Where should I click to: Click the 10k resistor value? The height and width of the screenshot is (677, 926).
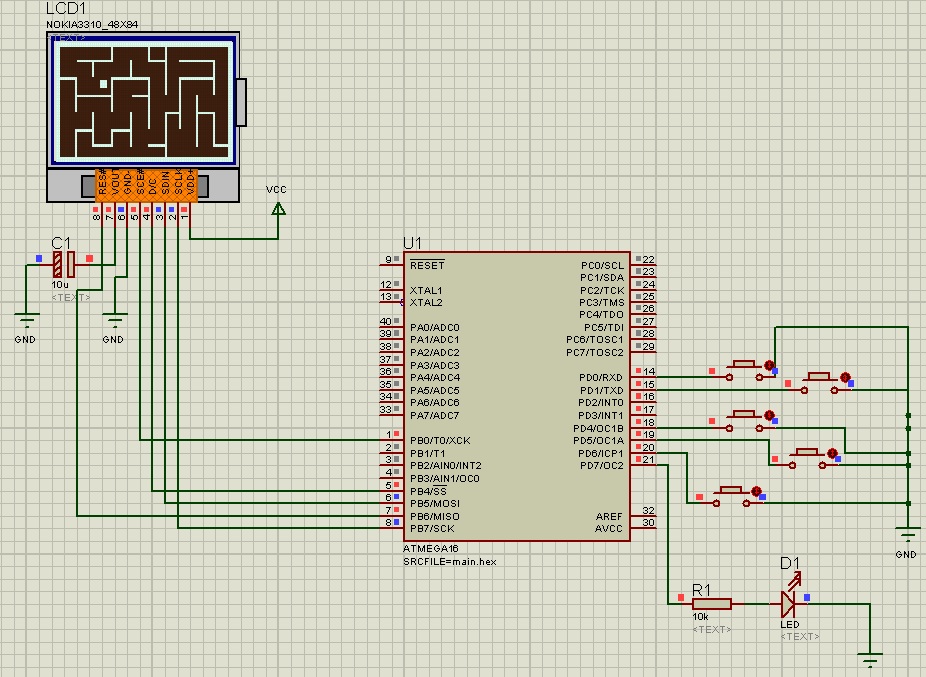[700, 617]
